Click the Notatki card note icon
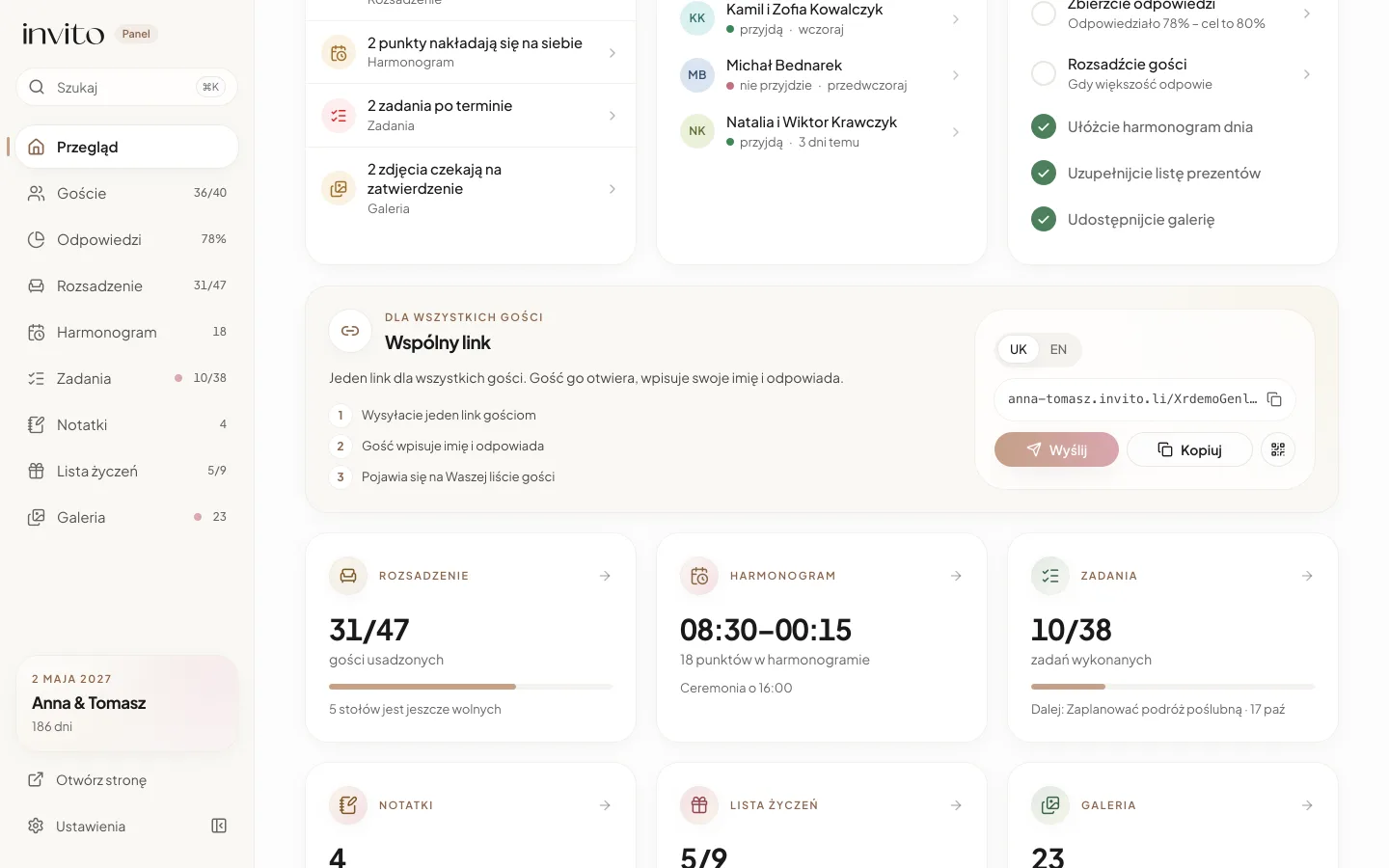Screen dimensions: 1389x868 click(348, 805)
